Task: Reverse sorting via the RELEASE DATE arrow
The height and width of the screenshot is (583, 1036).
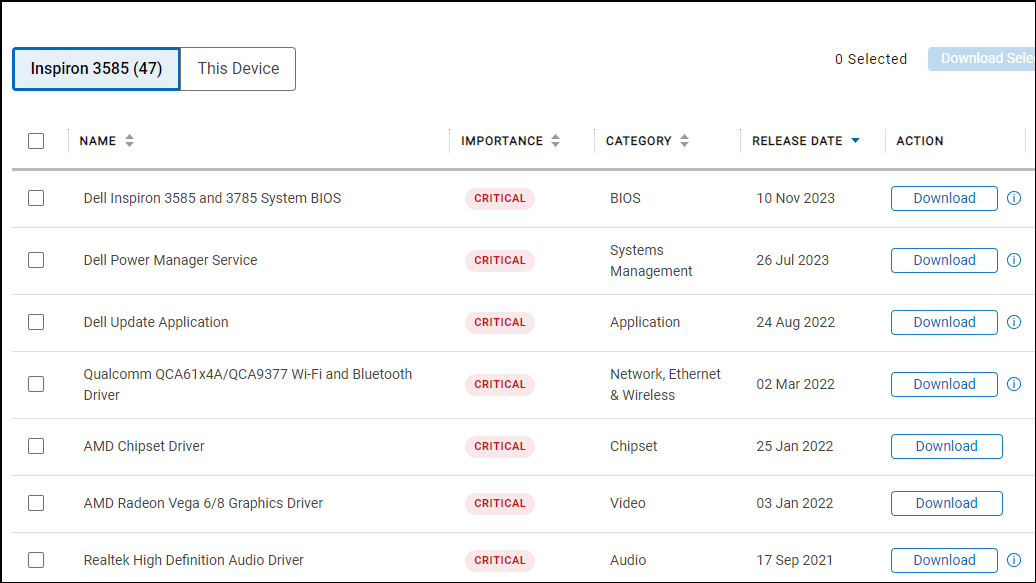Action: coord(855,140)
